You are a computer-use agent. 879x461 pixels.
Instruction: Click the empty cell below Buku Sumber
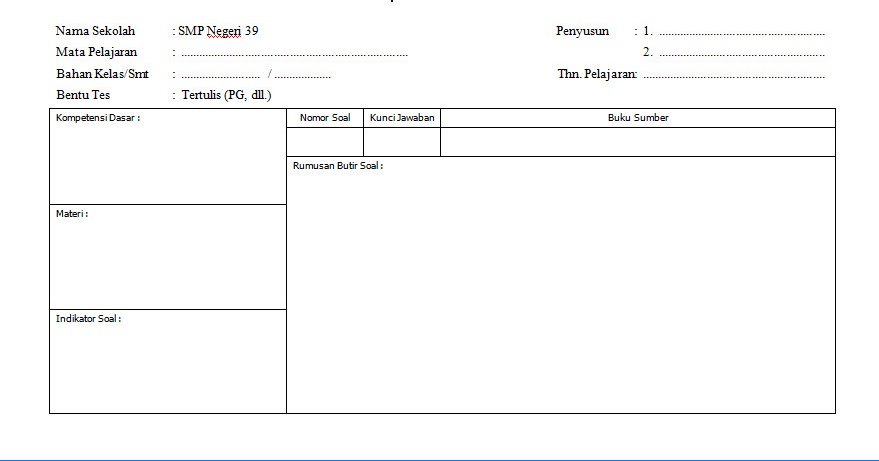coord(638,142)
